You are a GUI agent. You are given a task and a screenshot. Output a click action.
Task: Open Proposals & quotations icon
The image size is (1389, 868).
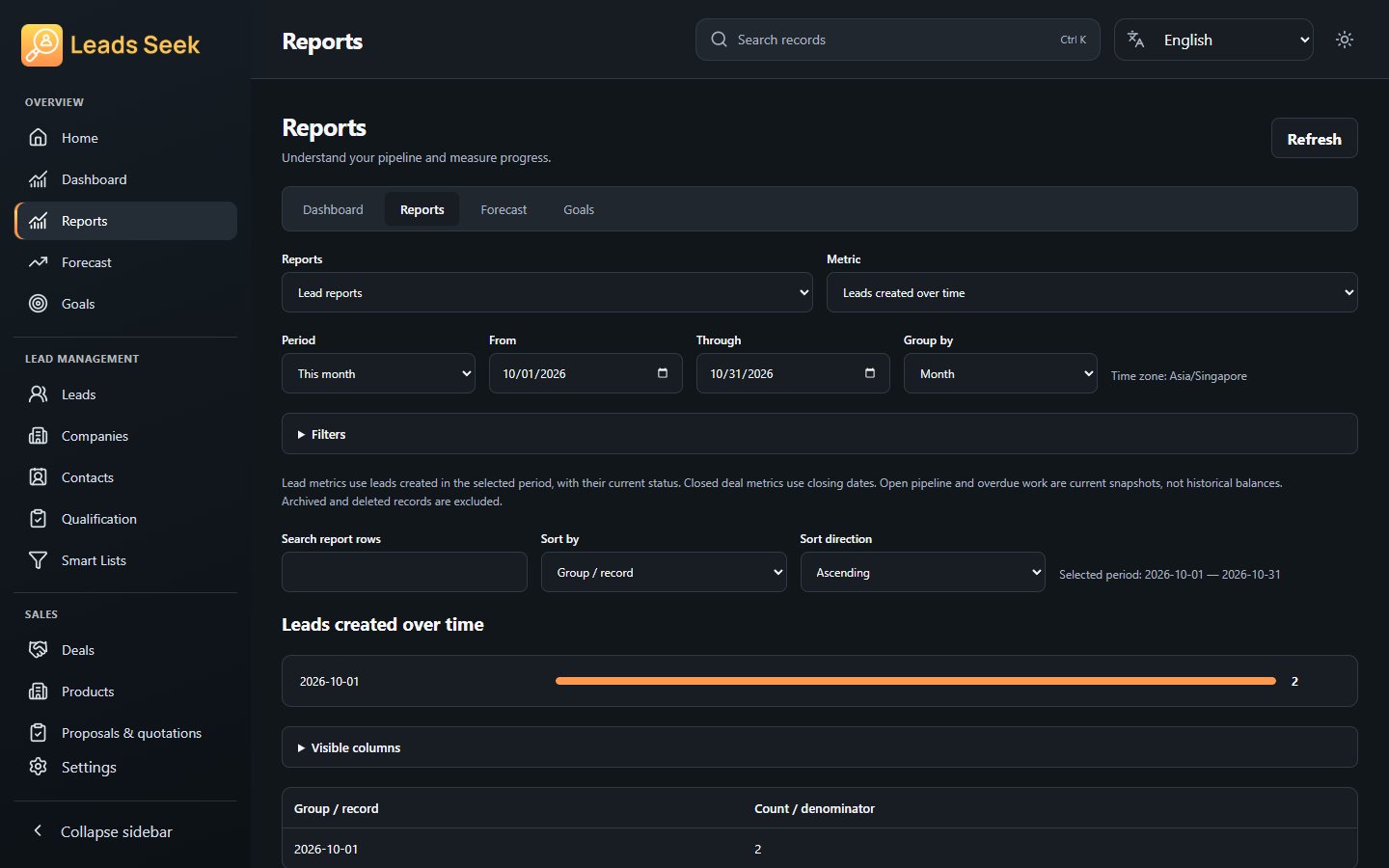[38, 733]
